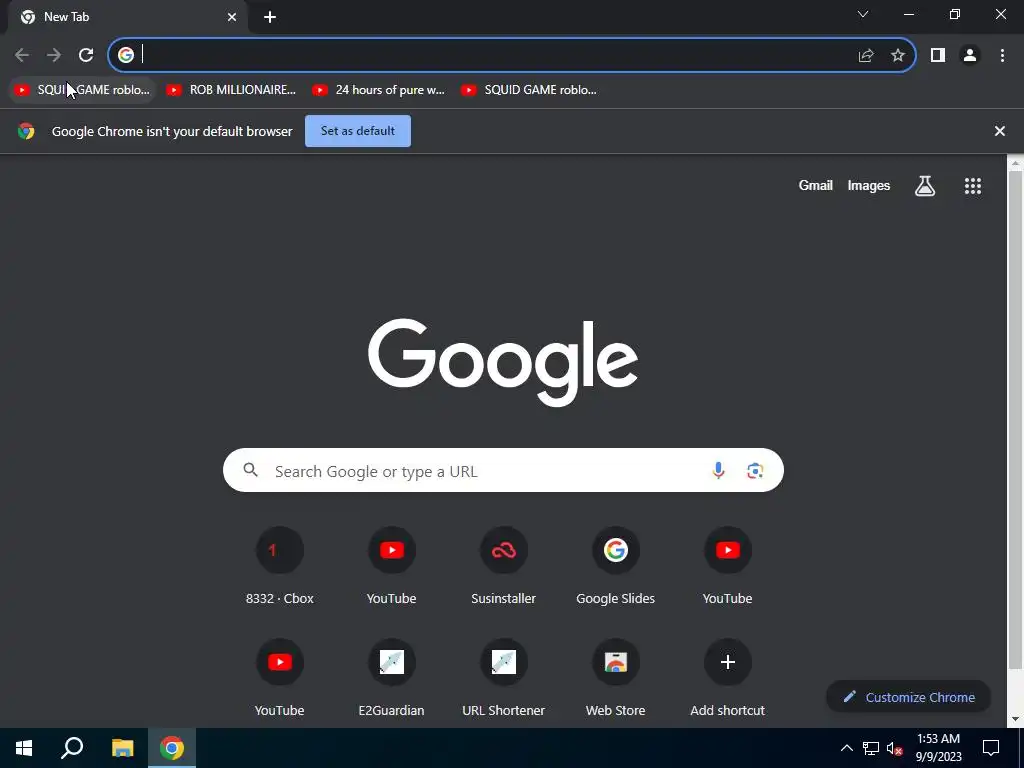The height and width of the screenshot is (768, 1024).
Task: Open ROB MILLIONAIRE... bookmark
Action: click(232, 90)
